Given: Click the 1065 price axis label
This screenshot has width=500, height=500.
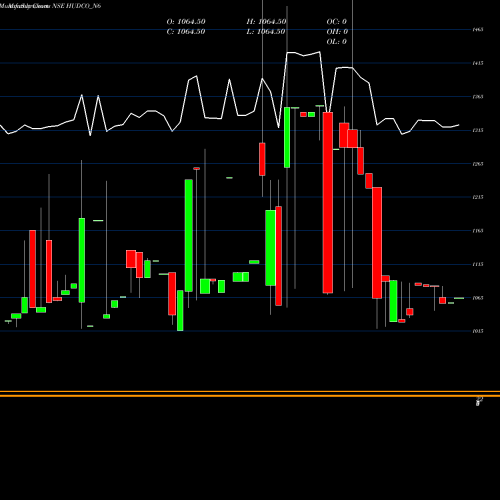Looking at the screenshot, I should coord(478,298).
